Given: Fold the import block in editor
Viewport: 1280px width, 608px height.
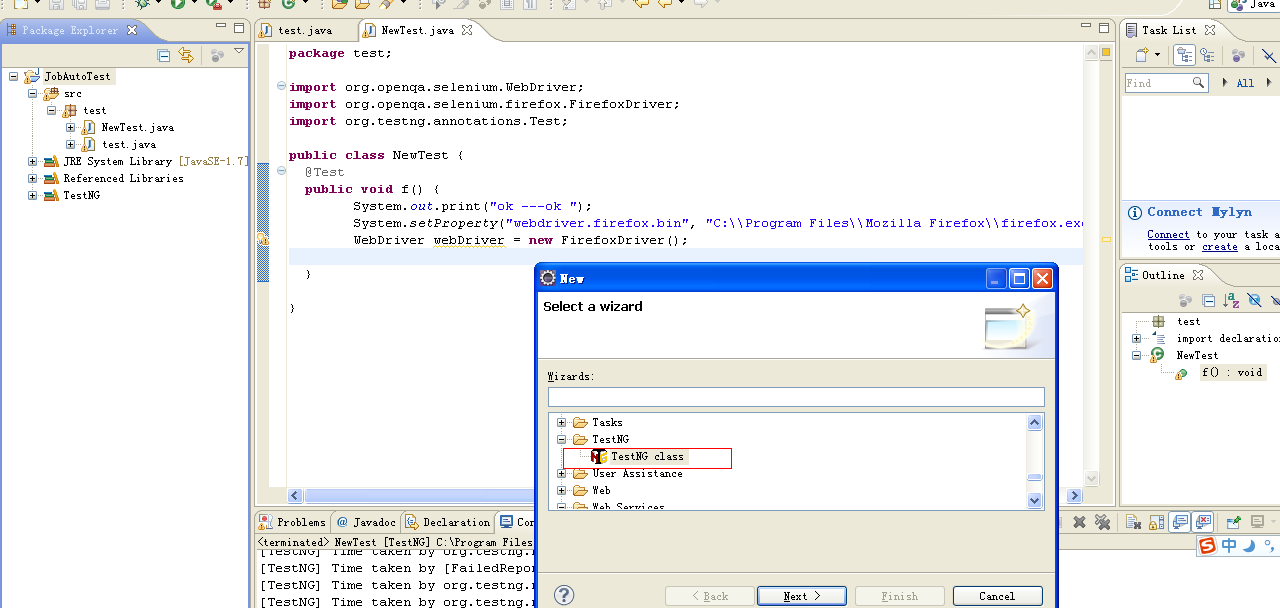Looking at the screenshot, I should click(x=281, y=87).
